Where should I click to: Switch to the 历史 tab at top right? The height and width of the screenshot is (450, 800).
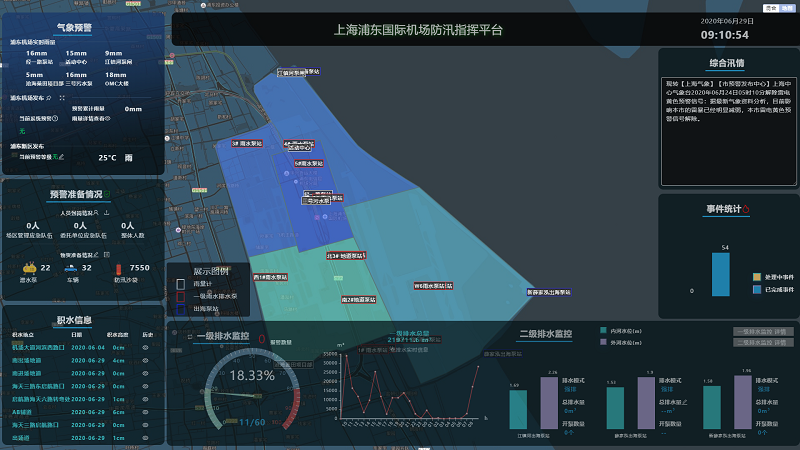click(770, 7)
